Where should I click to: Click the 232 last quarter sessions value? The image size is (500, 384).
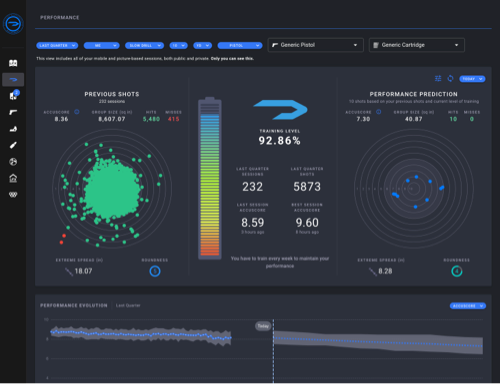coord(252,187)
